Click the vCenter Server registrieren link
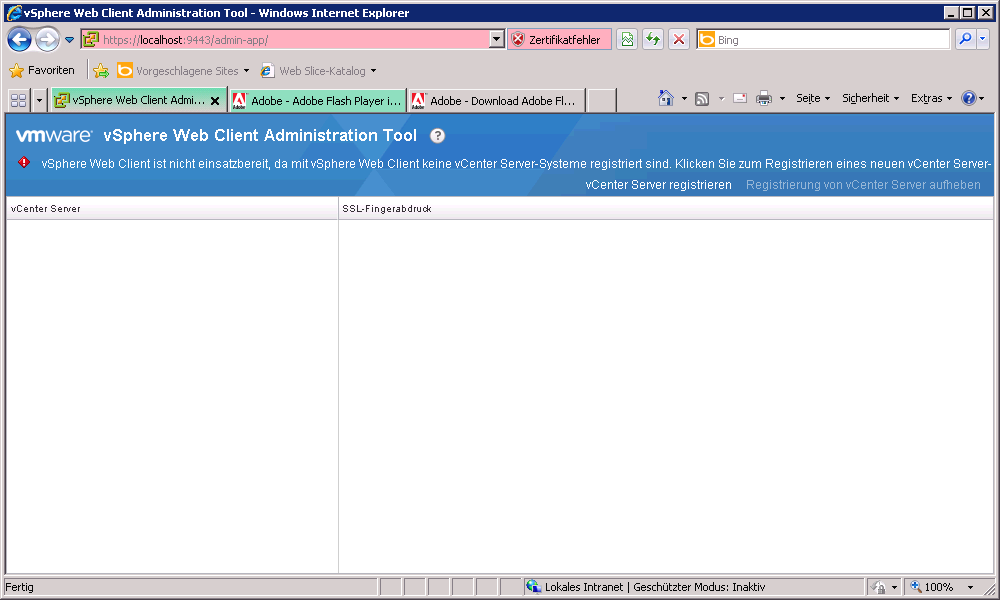Image resolution: width=1000 pixels, height=600 pixels. point(658,185)
